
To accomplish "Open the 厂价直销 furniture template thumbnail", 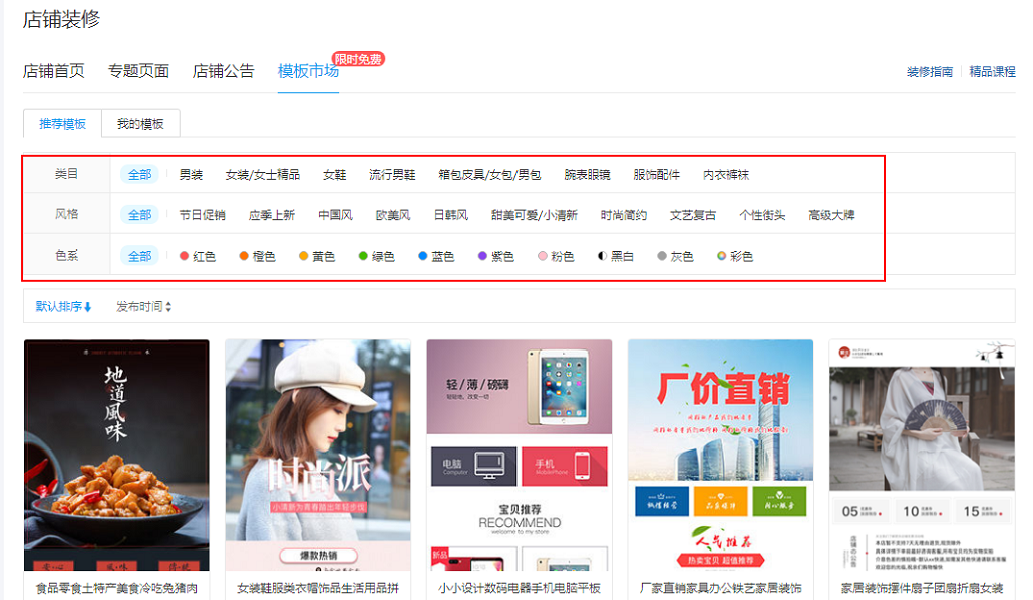I will pyautogui.click(x=721, y=455).
